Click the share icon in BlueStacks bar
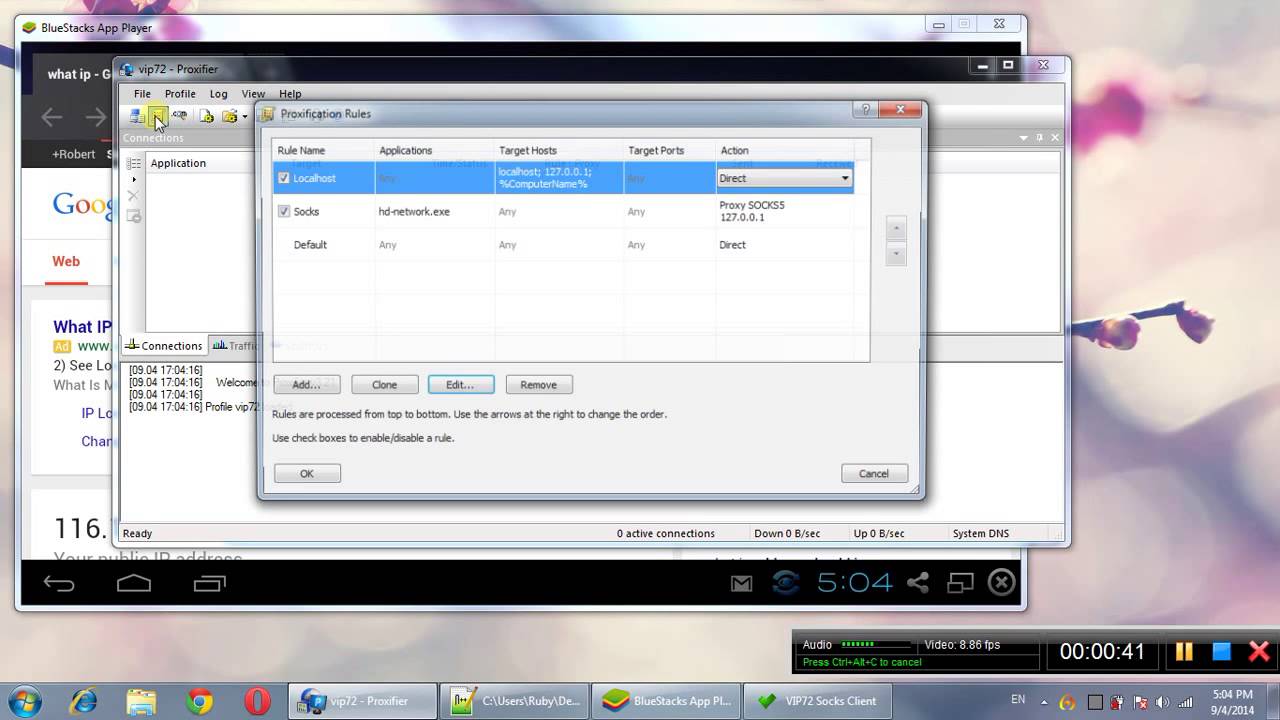 pyautogui.click(x=917, y=583)
